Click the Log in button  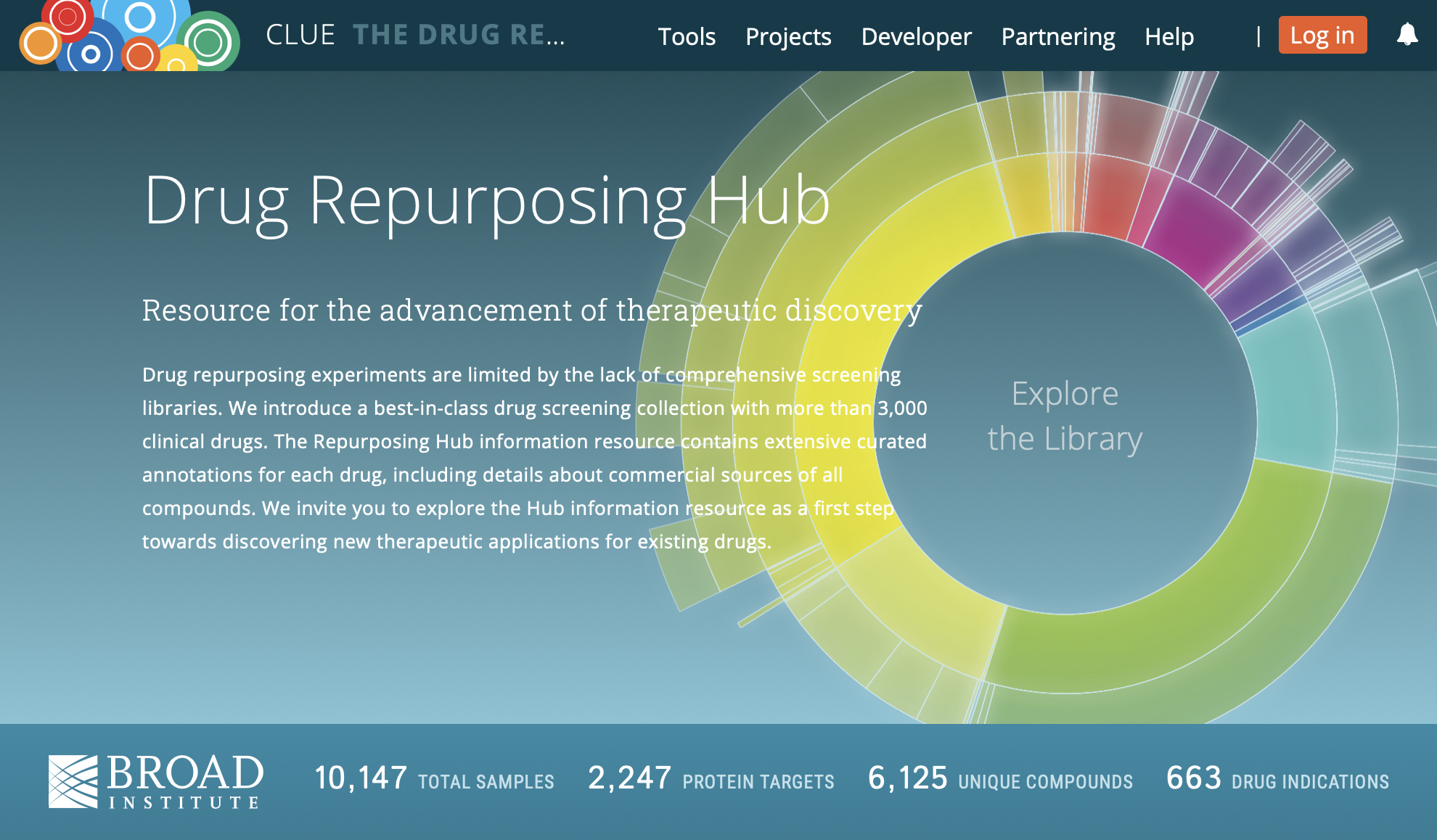pyautogui.click(x=1322, y=35)
